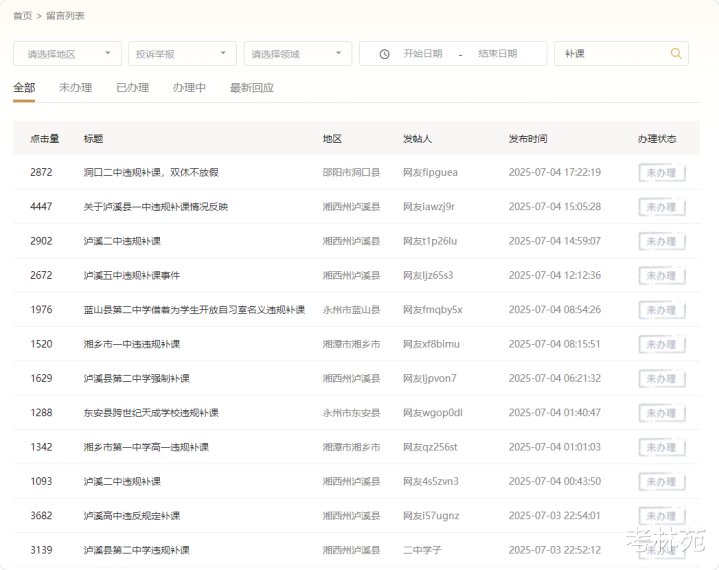This screenshot has height=570, width=719.
Task: Click 未办理 status for 网友ljz65s3 row
Action: (x=662, y=276)
